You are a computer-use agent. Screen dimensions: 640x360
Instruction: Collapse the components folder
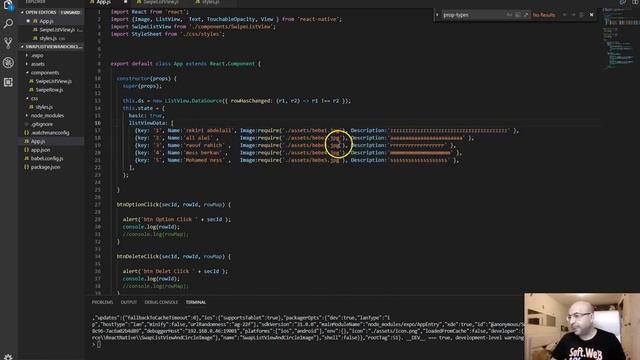click(x=44, y=73)
